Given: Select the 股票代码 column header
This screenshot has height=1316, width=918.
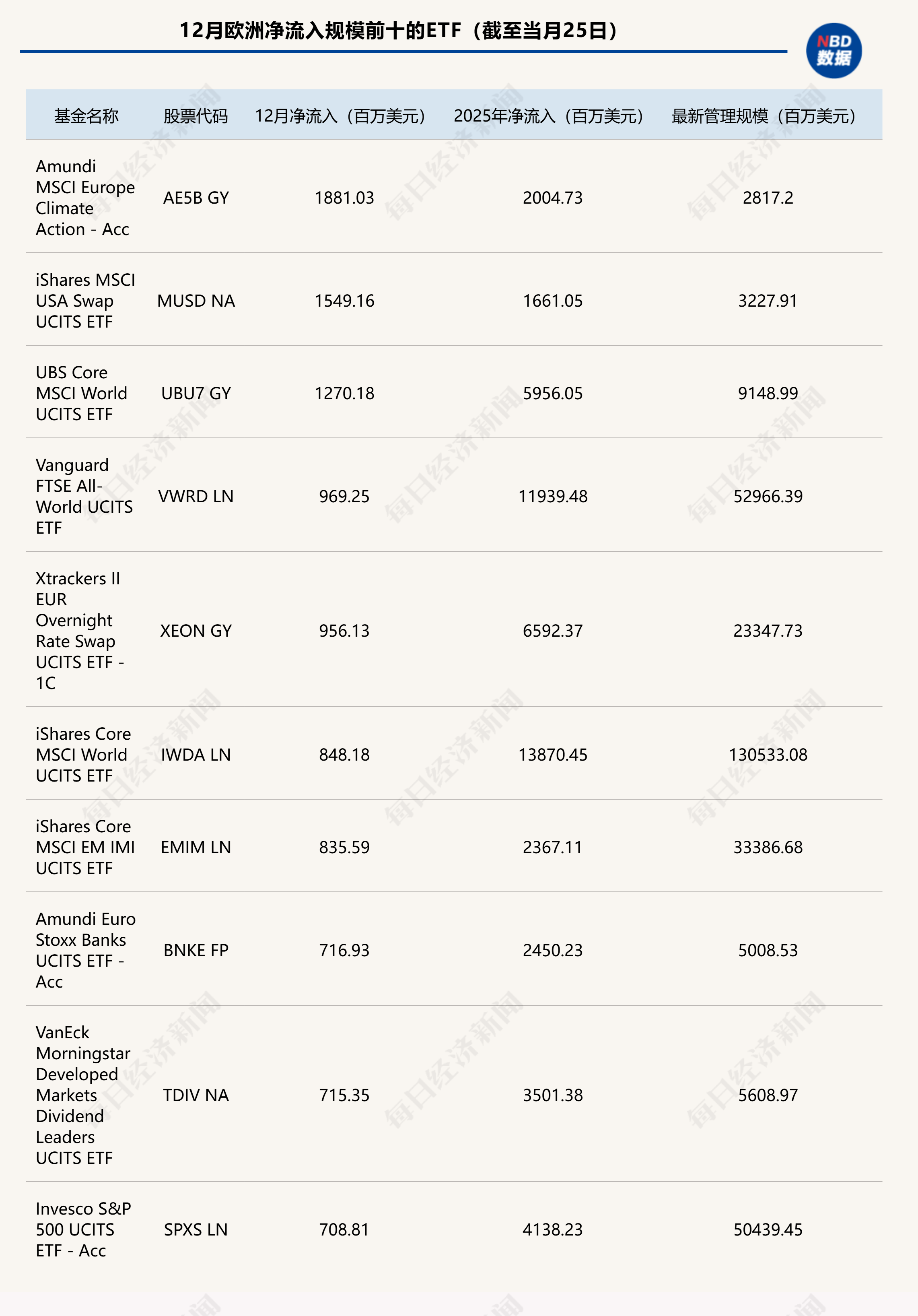Looking at the screenshot, I should (x=196, y=116).
